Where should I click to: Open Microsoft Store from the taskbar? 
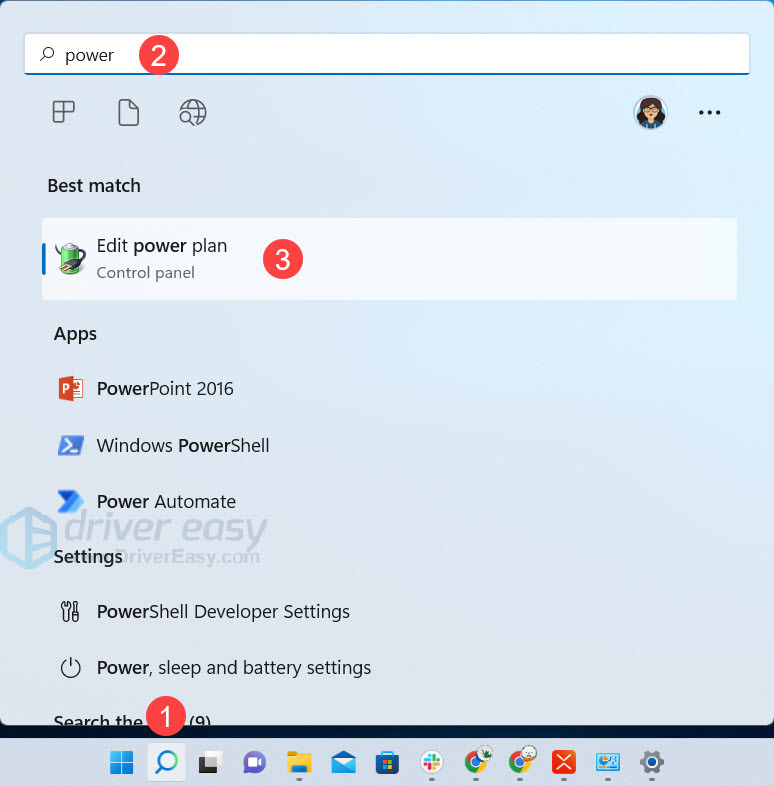pos(388,762)
